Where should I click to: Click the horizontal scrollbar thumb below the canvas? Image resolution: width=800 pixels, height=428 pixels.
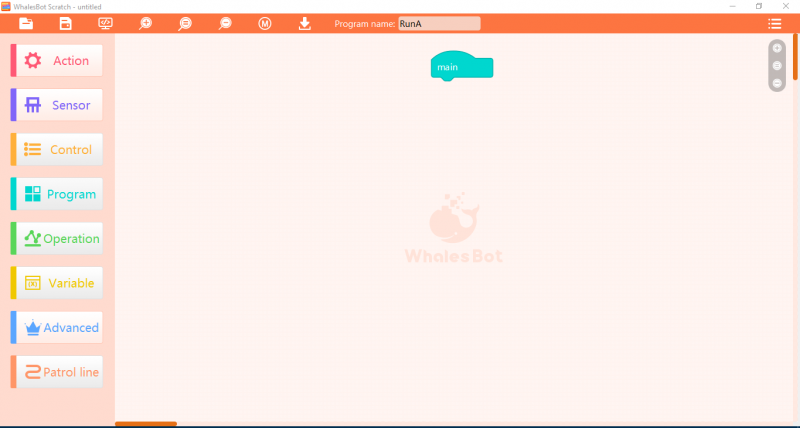coord(146,424)
